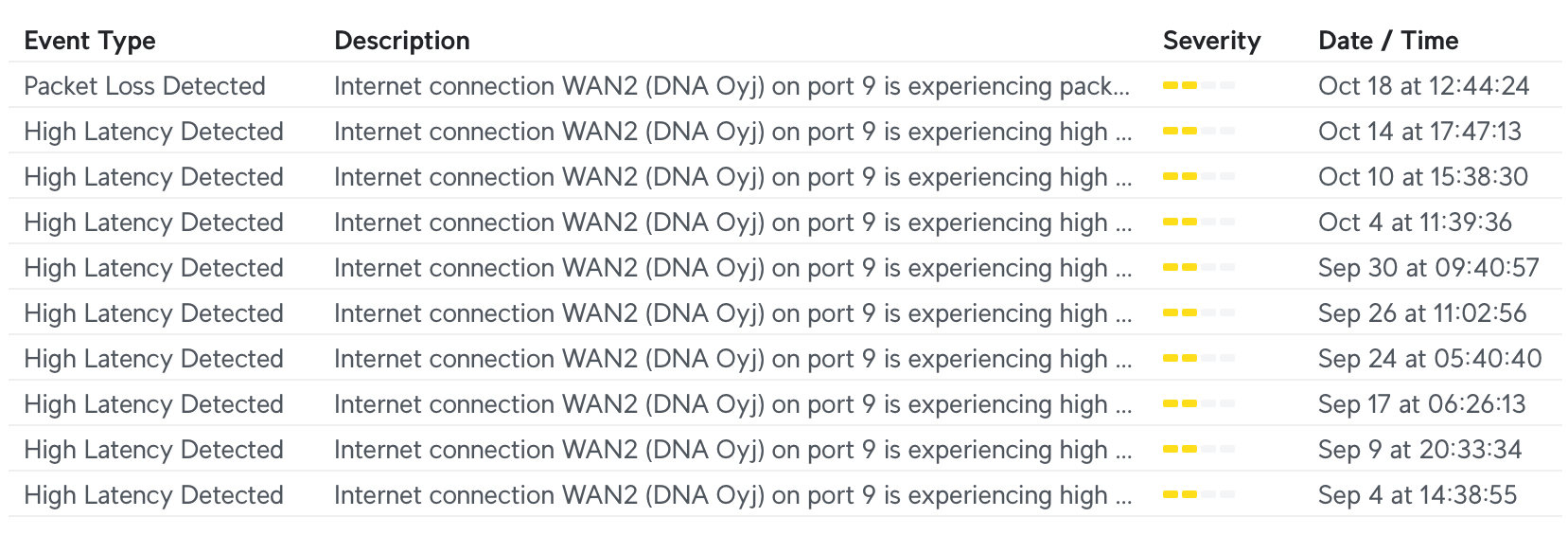Open the Packet Loss Detected event
Screen dimensions: 1568x535
point(145,86)
